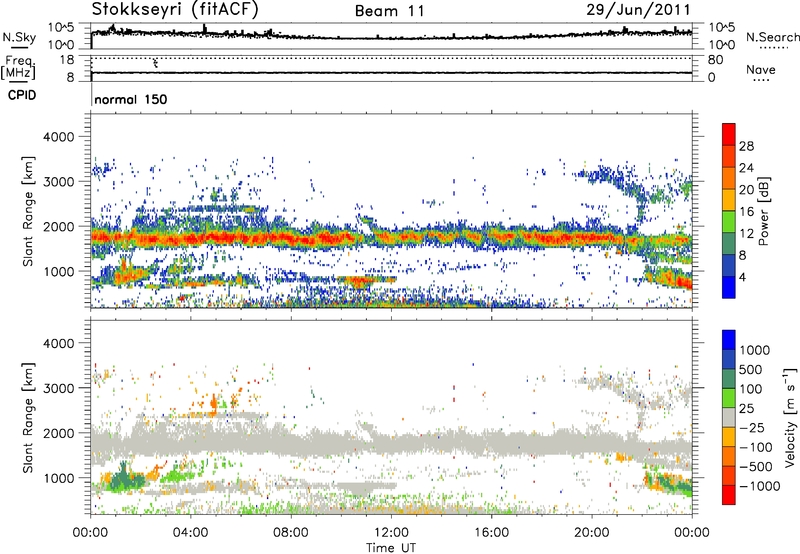Viewport: 800px width, 554px height.
Task: Click 'Slant Range [km]' label of velocity panel
Action: [x=28, y=418]
